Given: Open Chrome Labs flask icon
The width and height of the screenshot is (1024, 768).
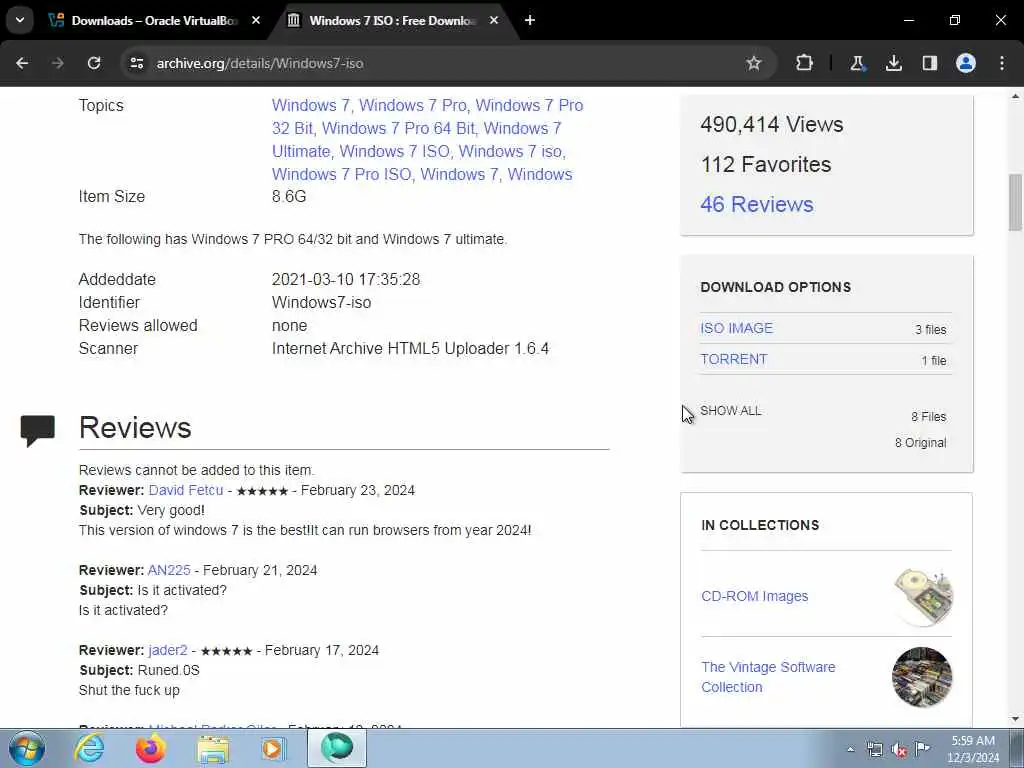Looking at the screenshot, I should coord(857,63).
